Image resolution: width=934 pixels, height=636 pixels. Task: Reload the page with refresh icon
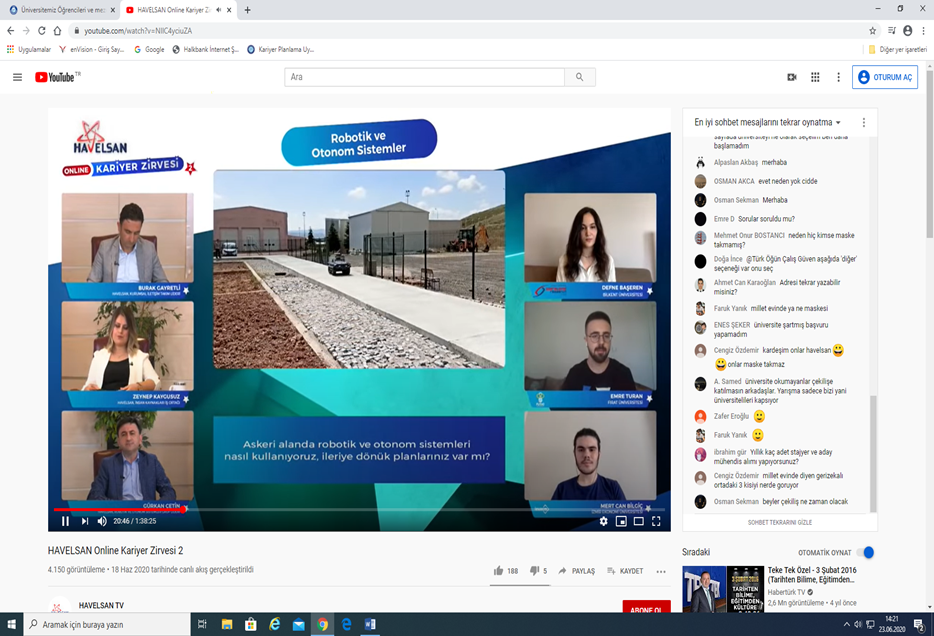click(x=41, y=30)
